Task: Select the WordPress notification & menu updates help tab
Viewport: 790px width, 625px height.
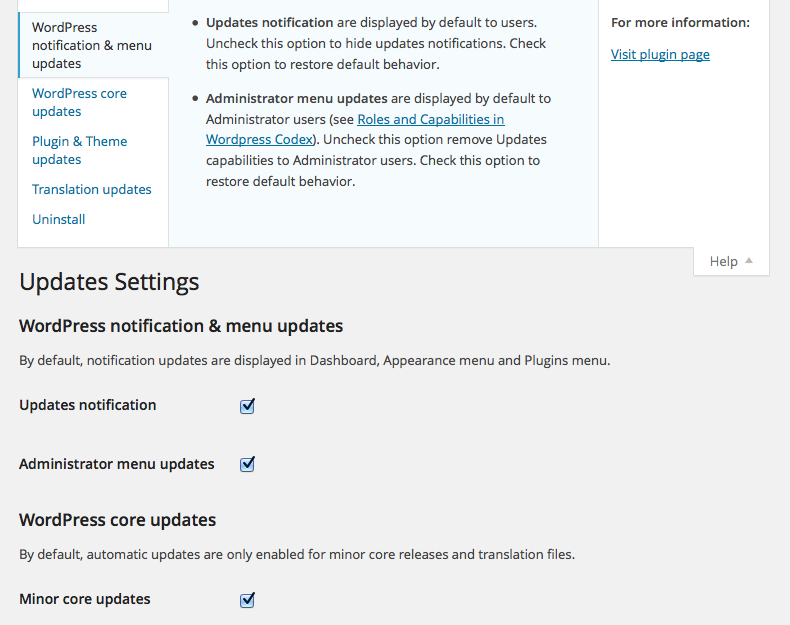Action: [x=93, y=45]
